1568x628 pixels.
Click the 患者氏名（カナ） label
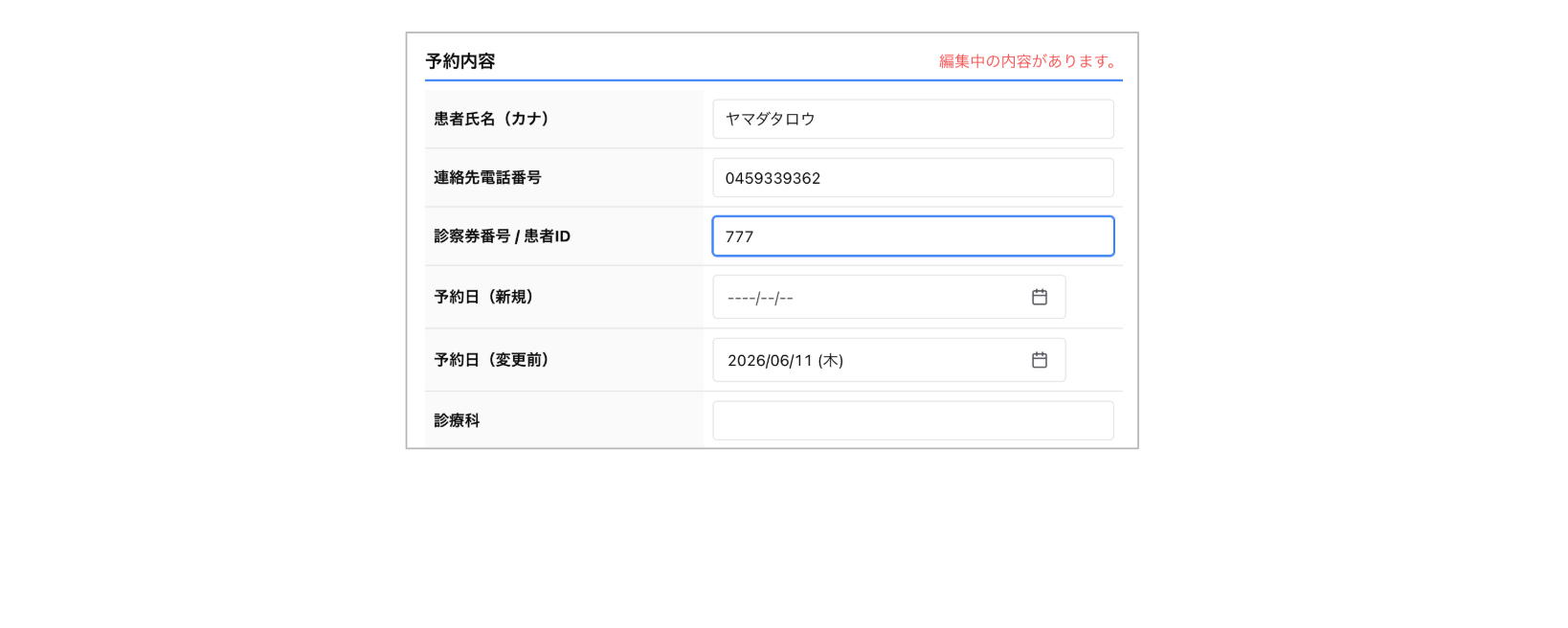pos(494,119)
